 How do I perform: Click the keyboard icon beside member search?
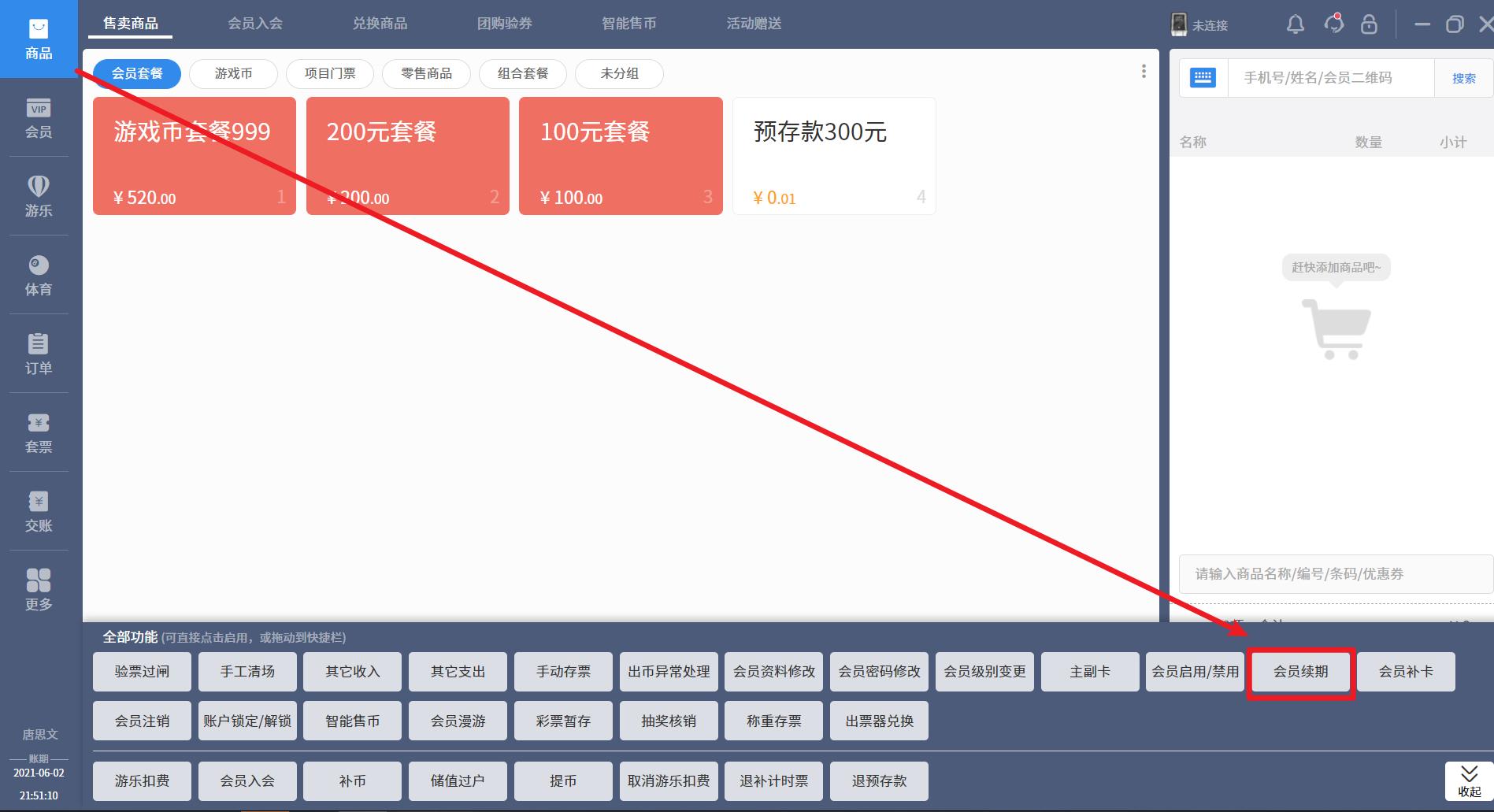tap(1203, 78)
